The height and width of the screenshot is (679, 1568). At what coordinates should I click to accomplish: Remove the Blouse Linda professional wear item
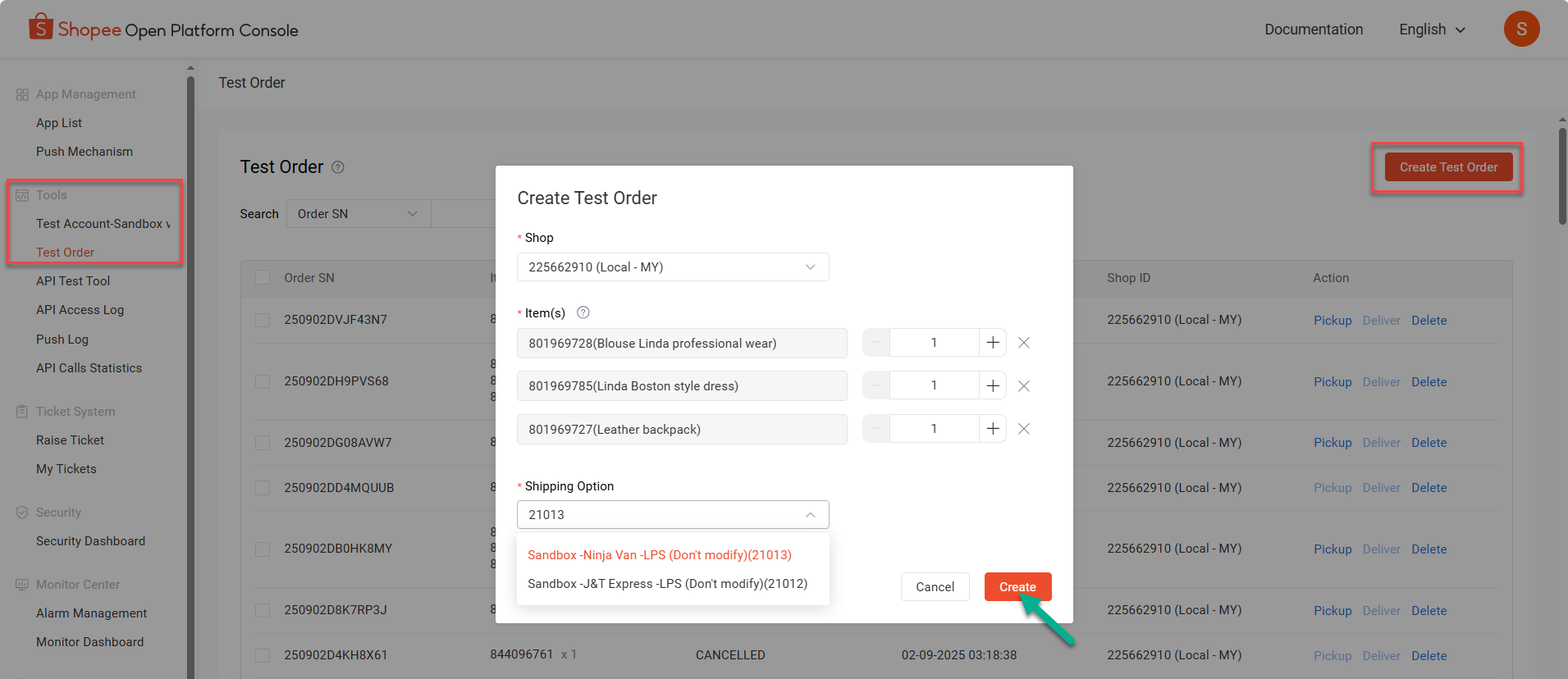point(1024,343)
